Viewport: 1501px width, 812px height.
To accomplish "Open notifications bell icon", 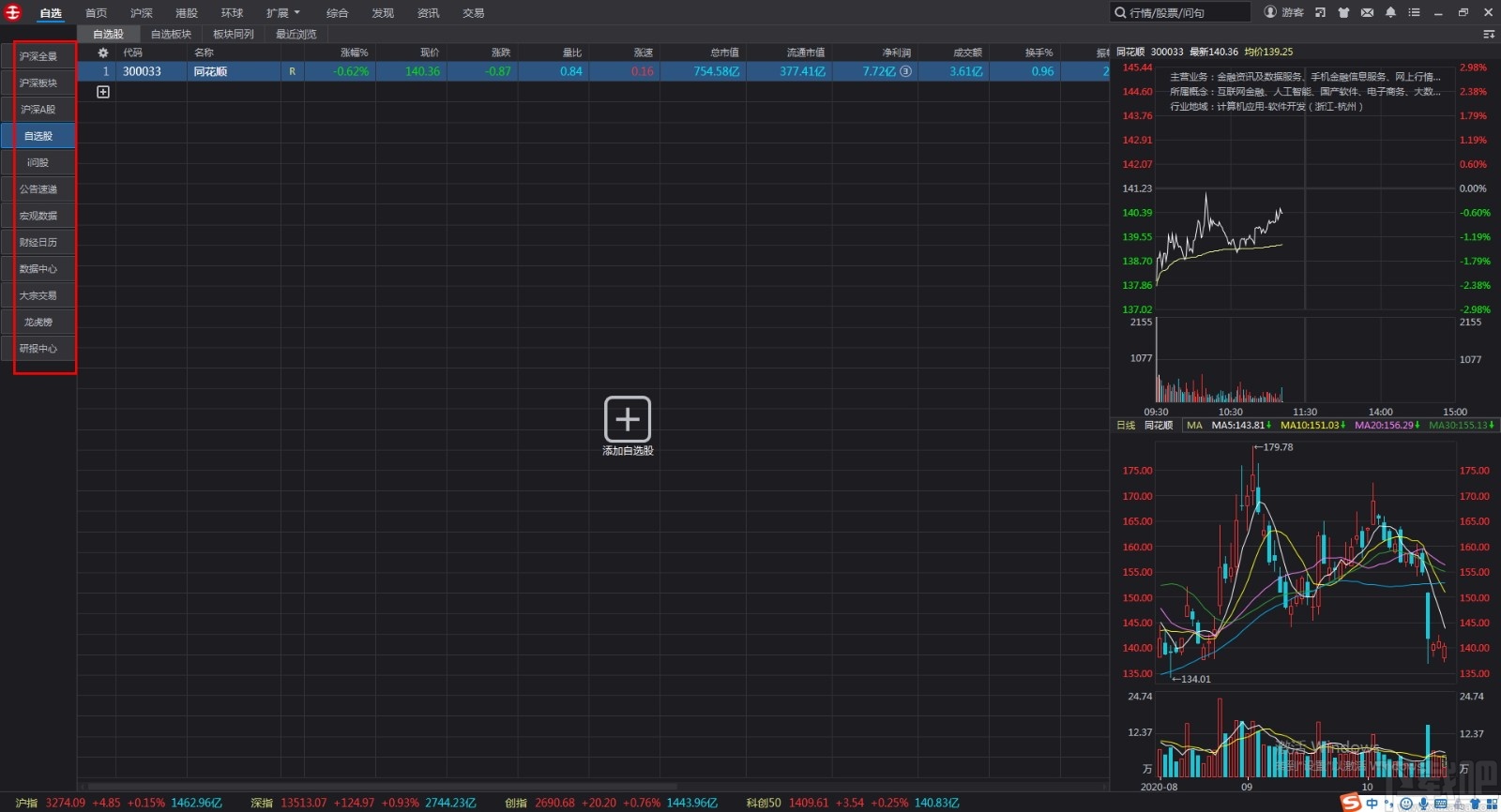I will [1390, 12].
